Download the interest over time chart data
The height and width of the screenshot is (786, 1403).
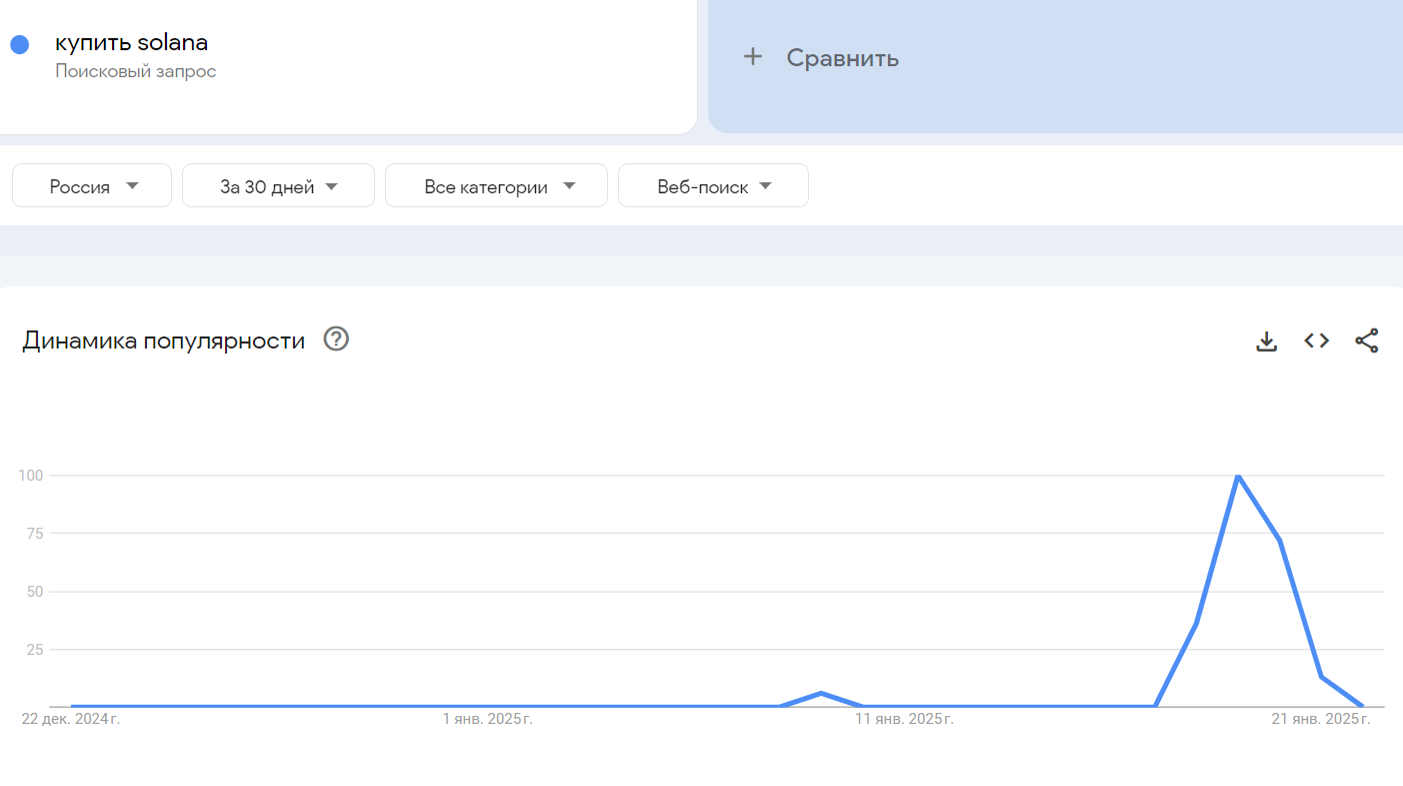tap(1266, 341)
